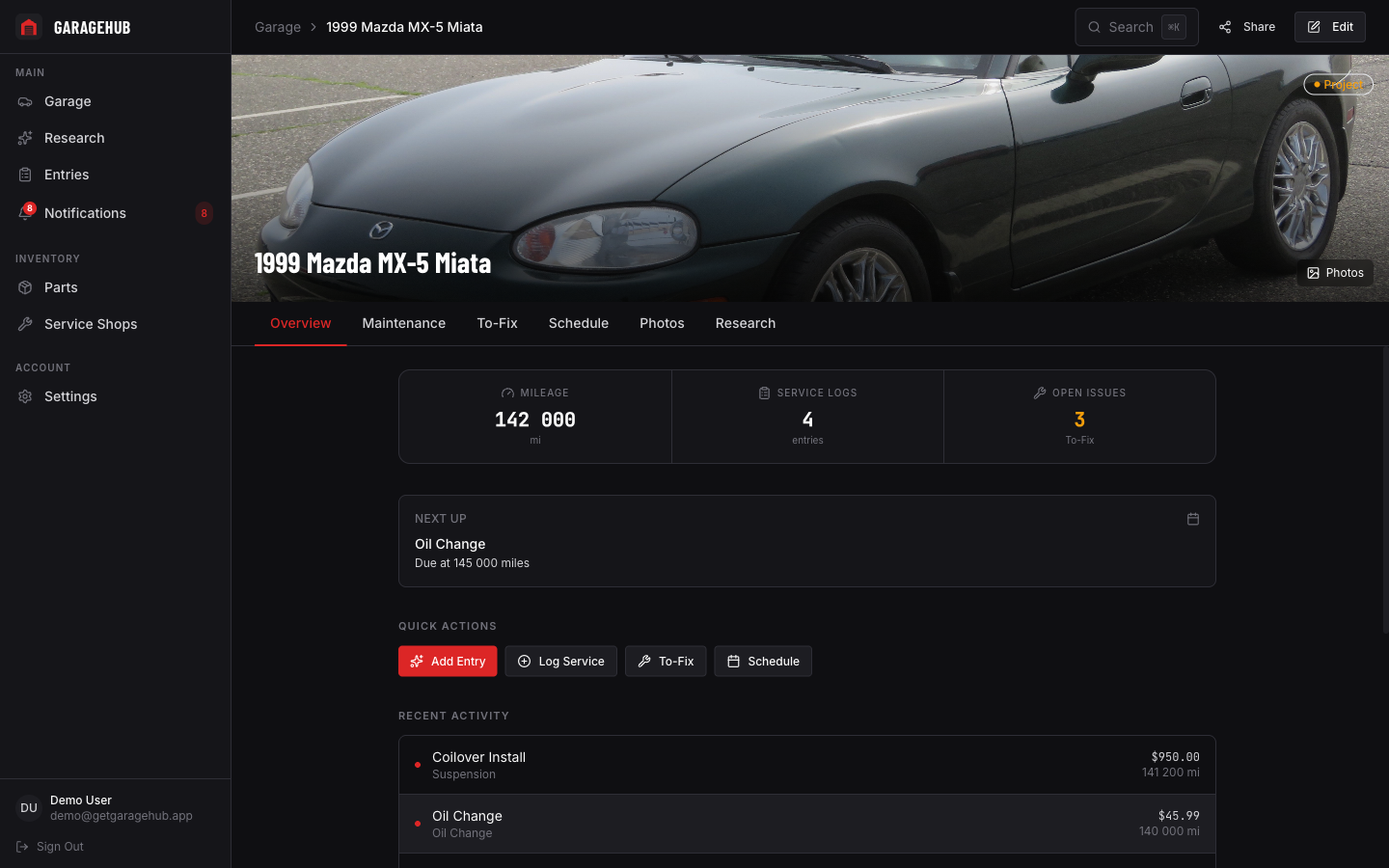Click the Edit pencil icon

click(1314, 27)
